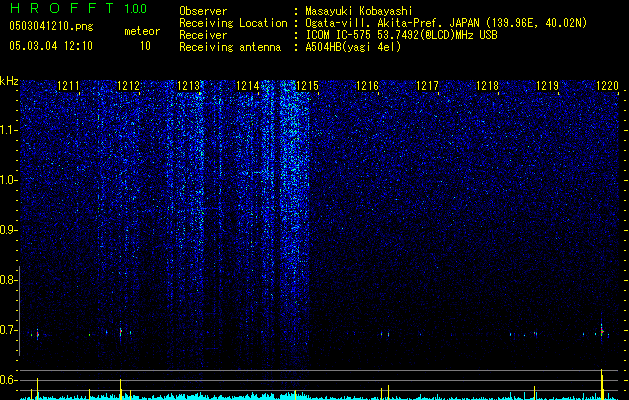Click the red meteor echo below 1212
Screen dimensions: 629x400
coord(120,332)
